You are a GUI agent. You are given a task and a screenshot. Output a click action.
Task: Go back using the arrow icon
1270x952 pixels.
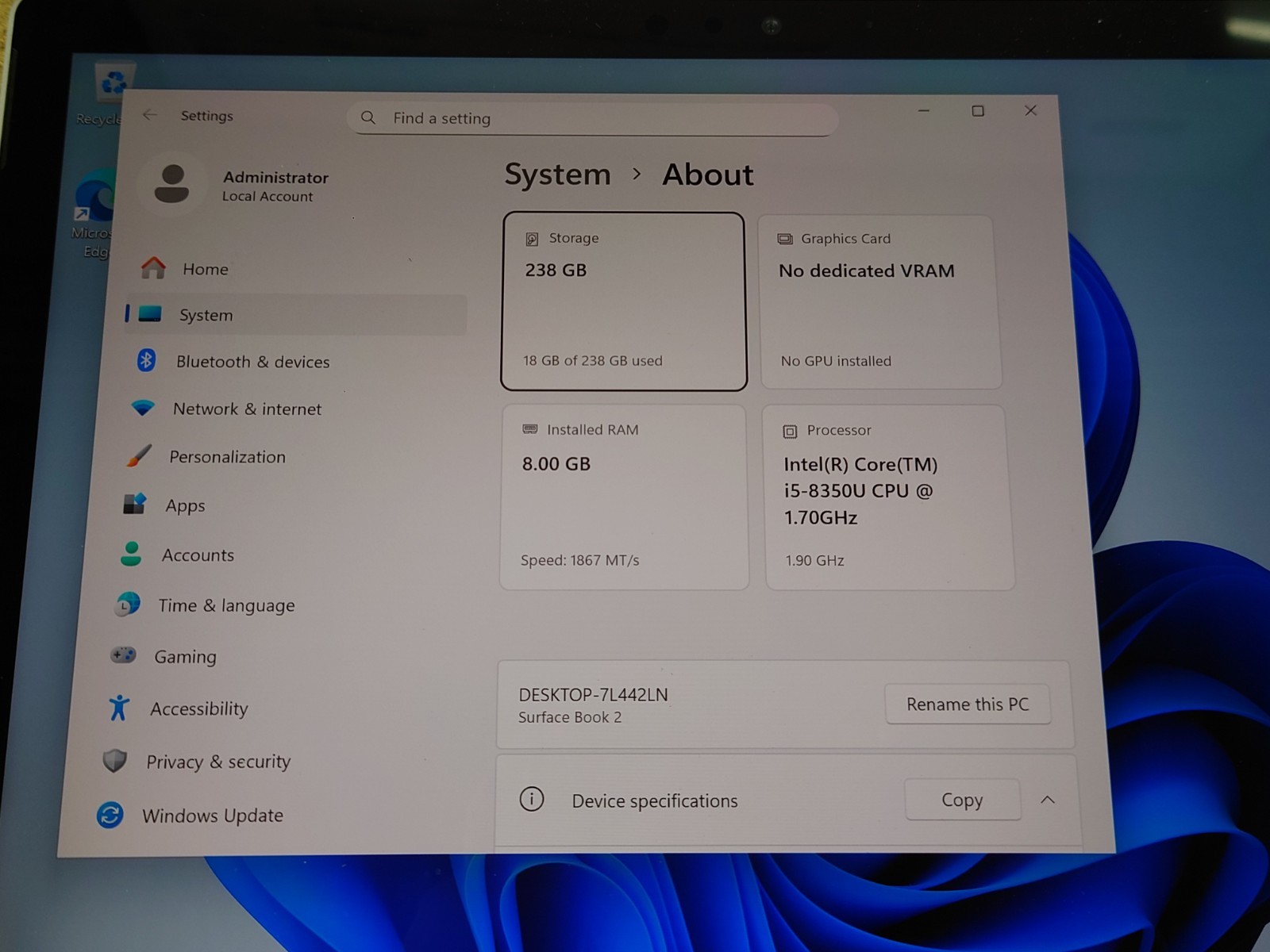[150, 115]
